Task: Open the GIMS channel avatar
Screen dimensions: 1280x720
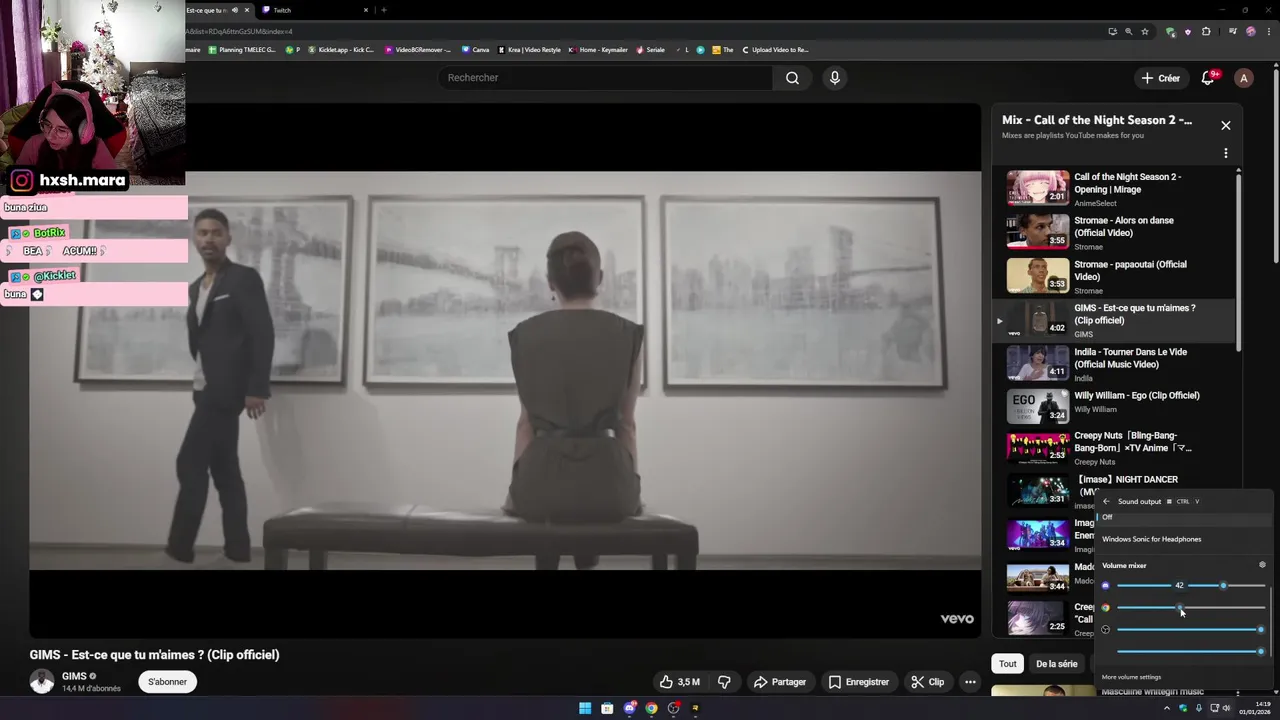Action: pos(41,682)
